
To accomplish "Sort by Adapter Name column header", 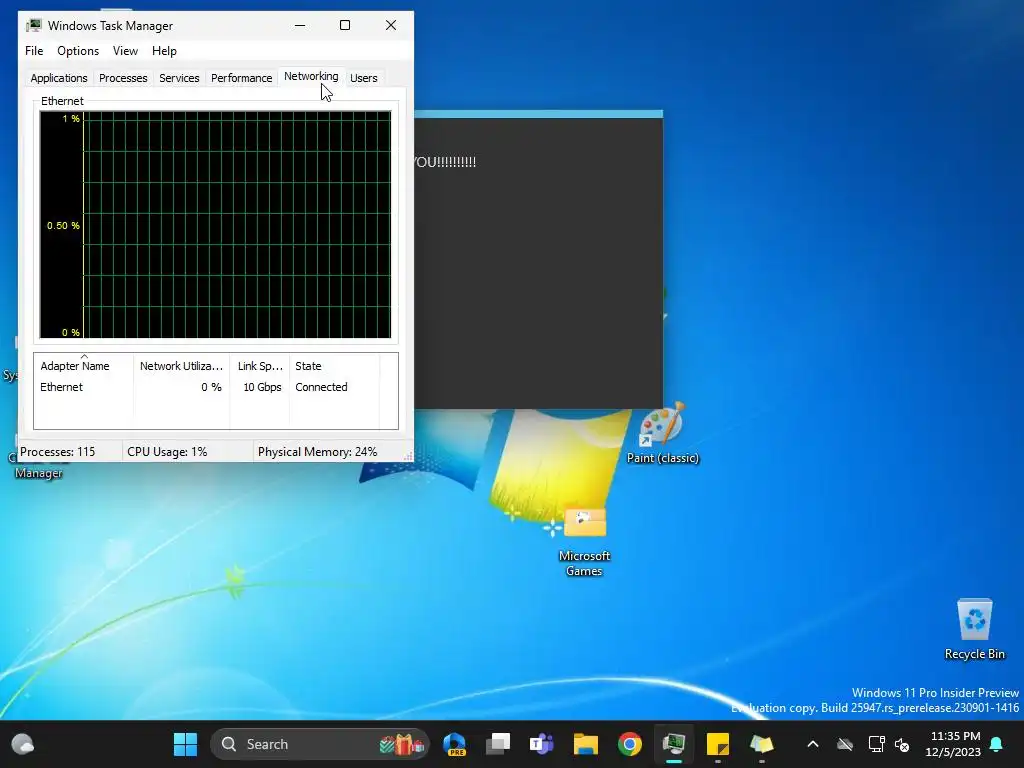I will click(84, 366).
